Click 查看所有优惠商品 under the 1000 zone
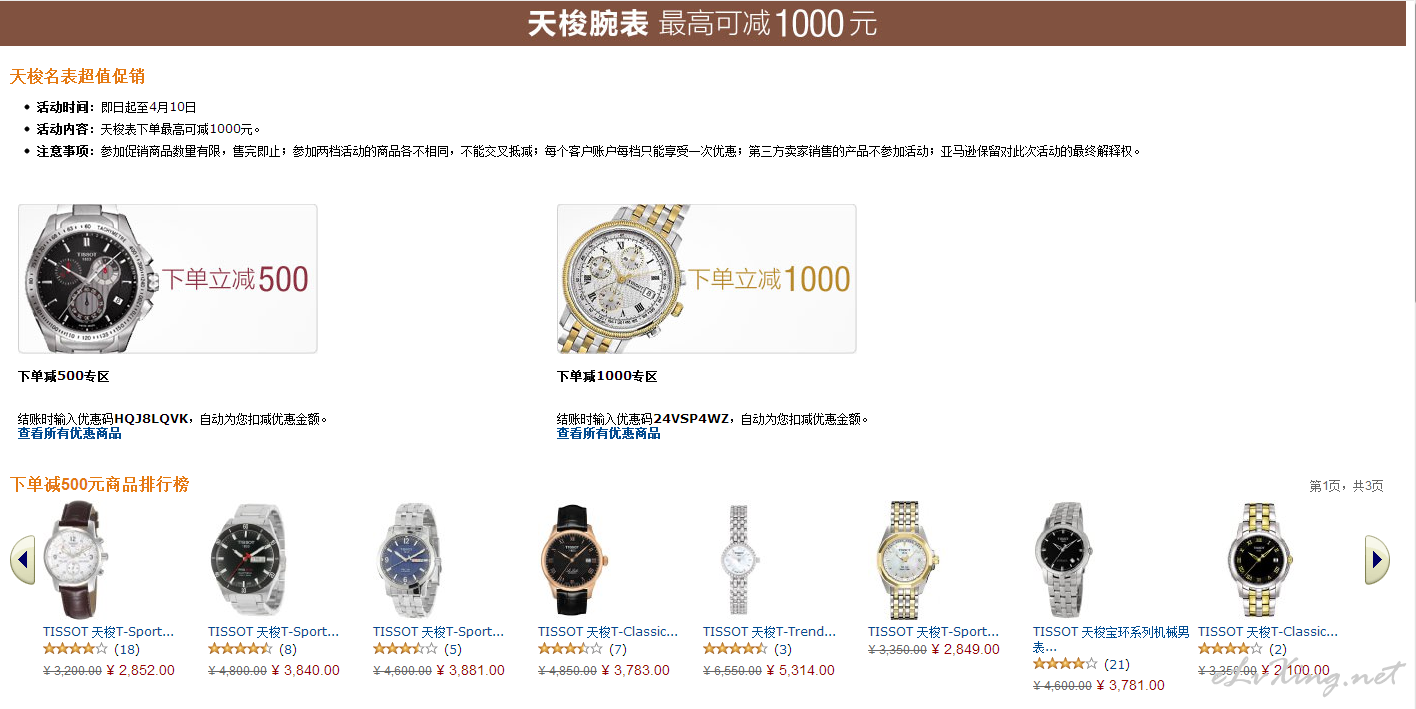Viewport: 1416px width, 709px height. tap(609, 433)
